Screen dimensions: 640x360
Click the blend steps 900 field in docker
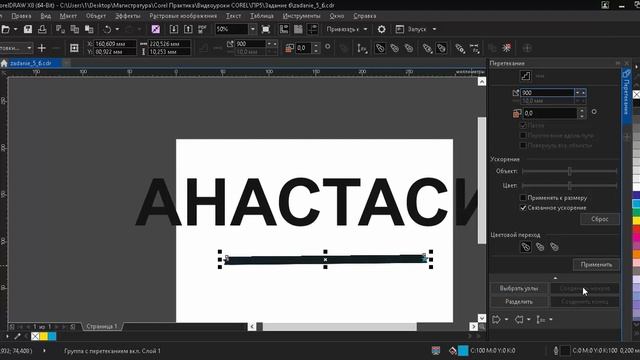[x=547, y=93]
